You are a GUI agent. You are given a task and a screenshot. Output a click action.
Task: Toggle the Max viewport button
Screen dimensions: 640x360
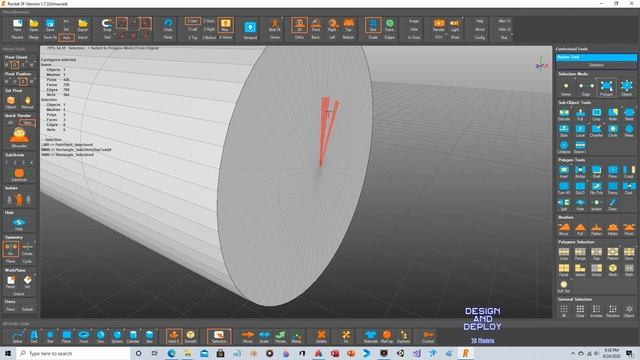point(225,24)
